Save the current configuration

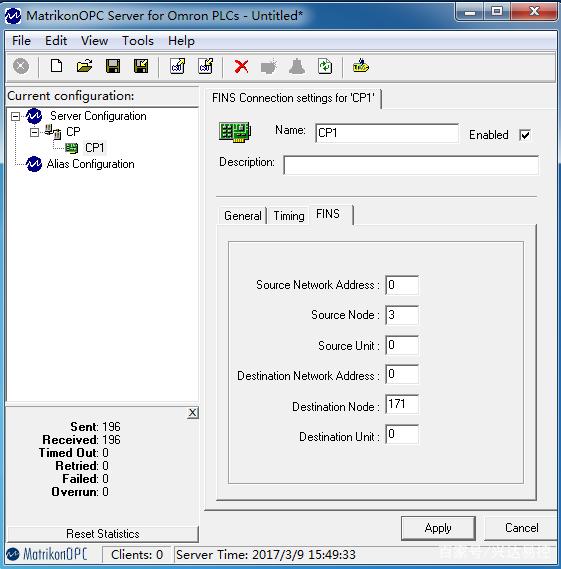click(x=113, y=66)
